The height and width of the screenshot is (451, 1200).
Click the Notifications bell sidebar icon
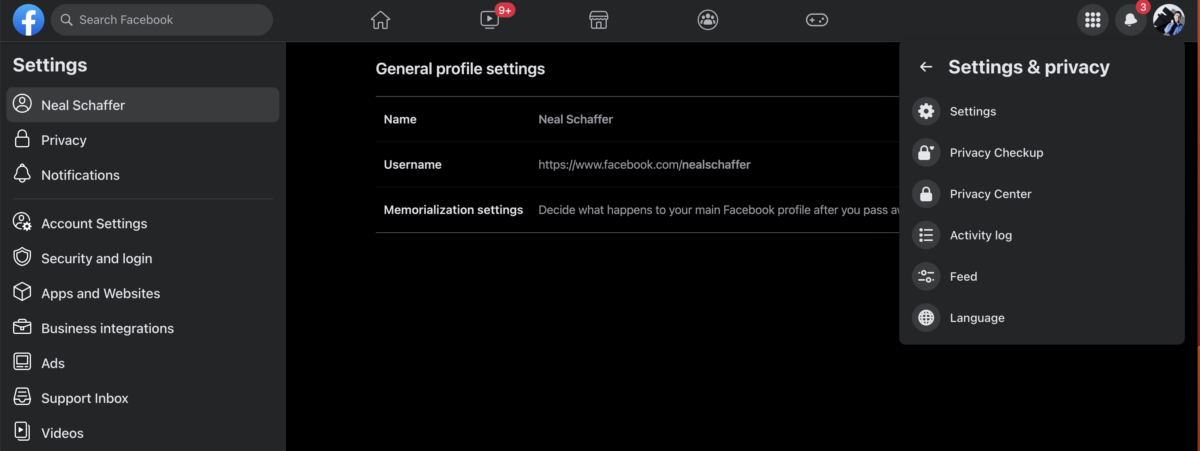click(x=22, y=174)
